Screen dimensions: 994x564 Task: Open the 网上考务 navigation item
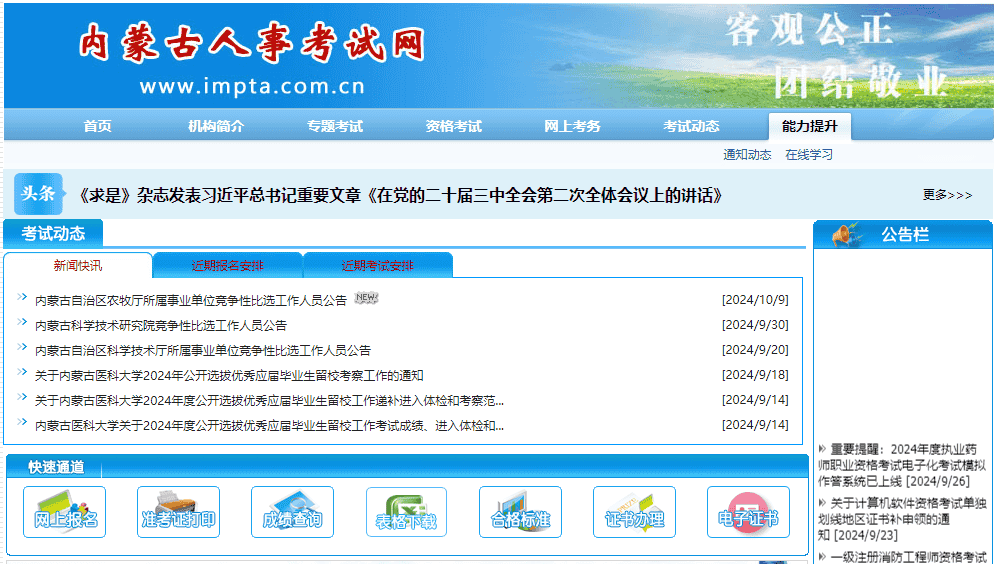pyautogui.click(x=572, y=126)
